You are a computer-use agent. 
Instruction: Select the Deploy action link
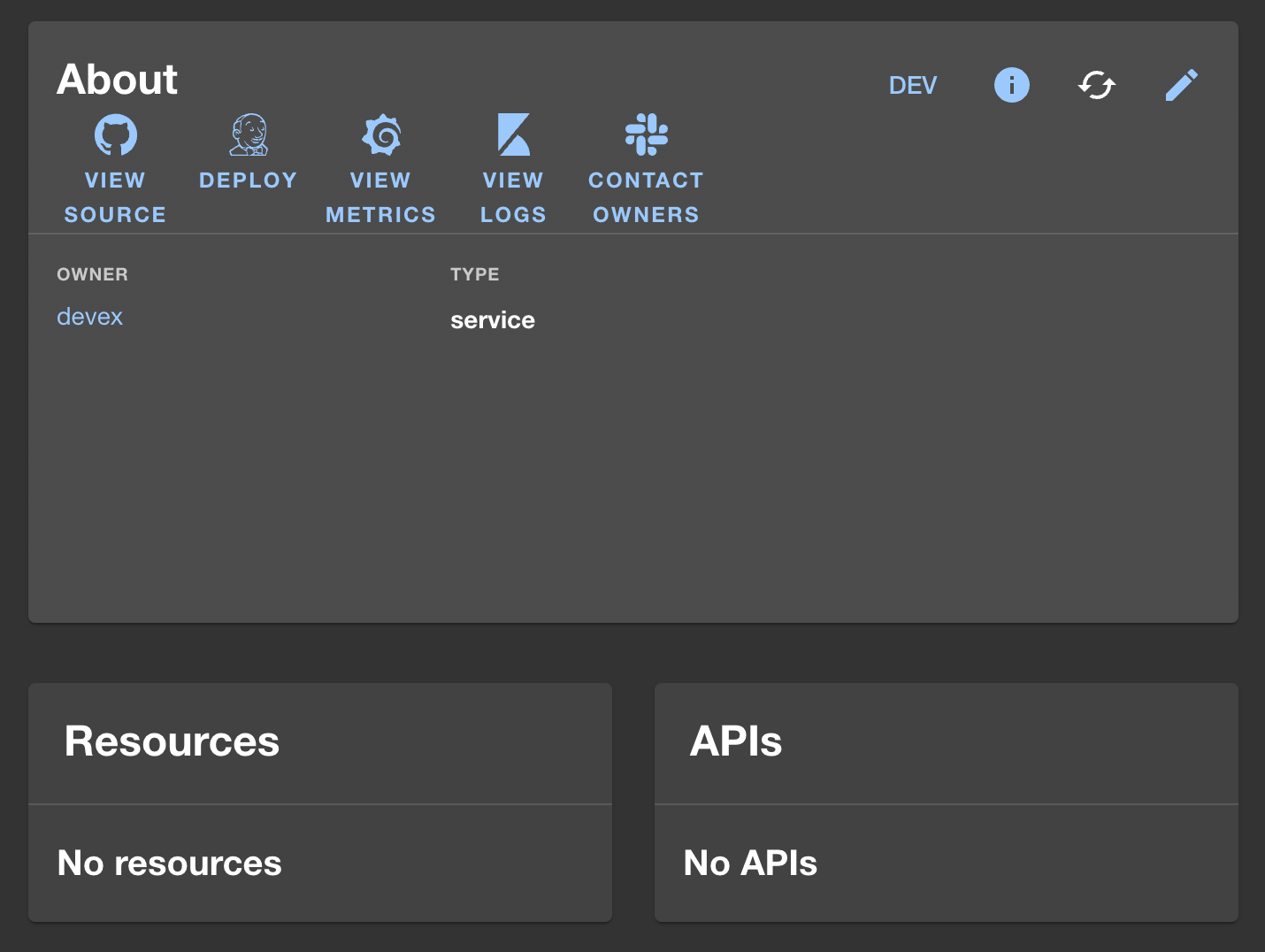(248, 180)
